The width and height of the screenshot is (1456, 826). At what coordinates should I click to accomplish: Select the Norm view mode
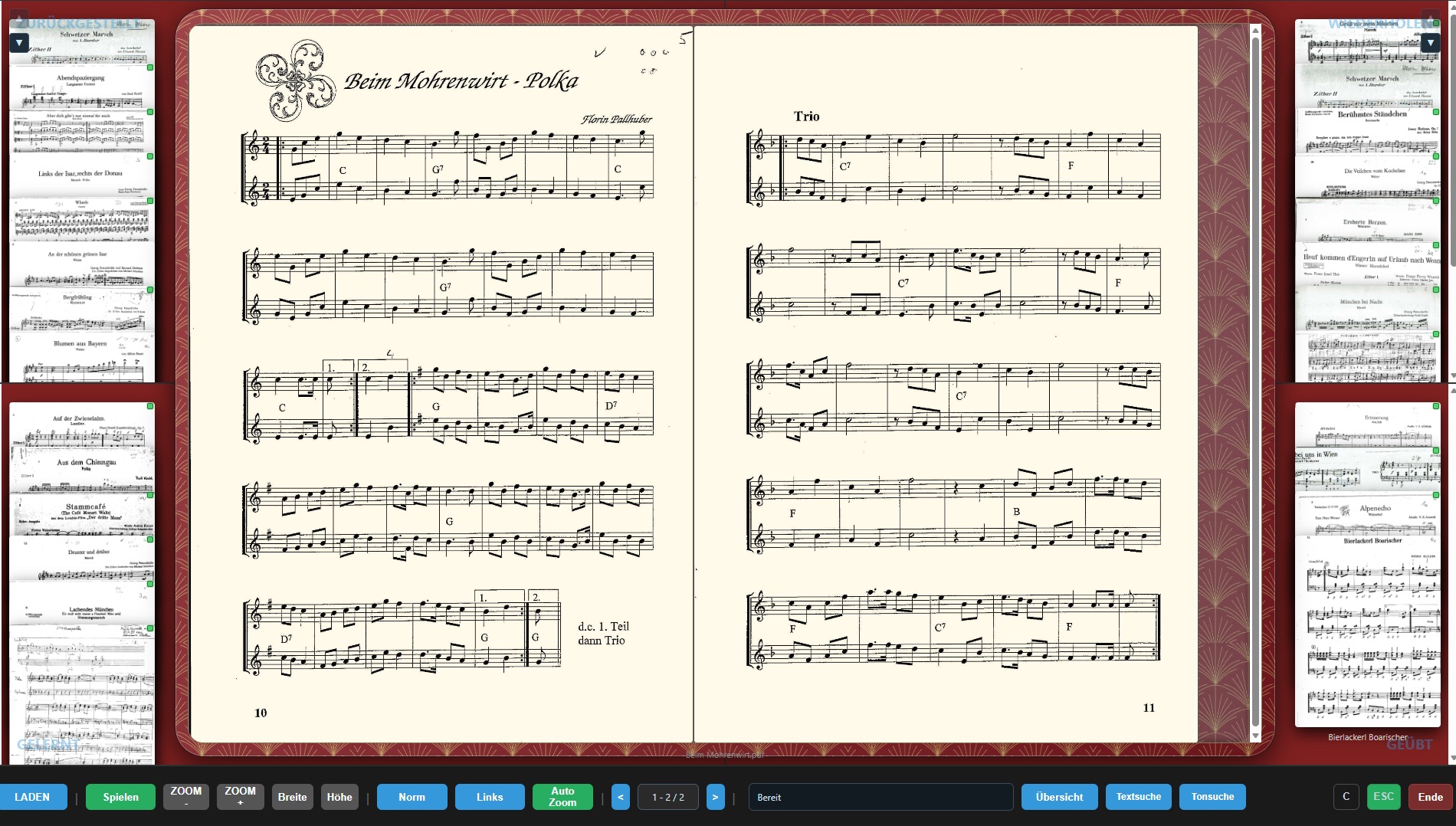point(412,797)
